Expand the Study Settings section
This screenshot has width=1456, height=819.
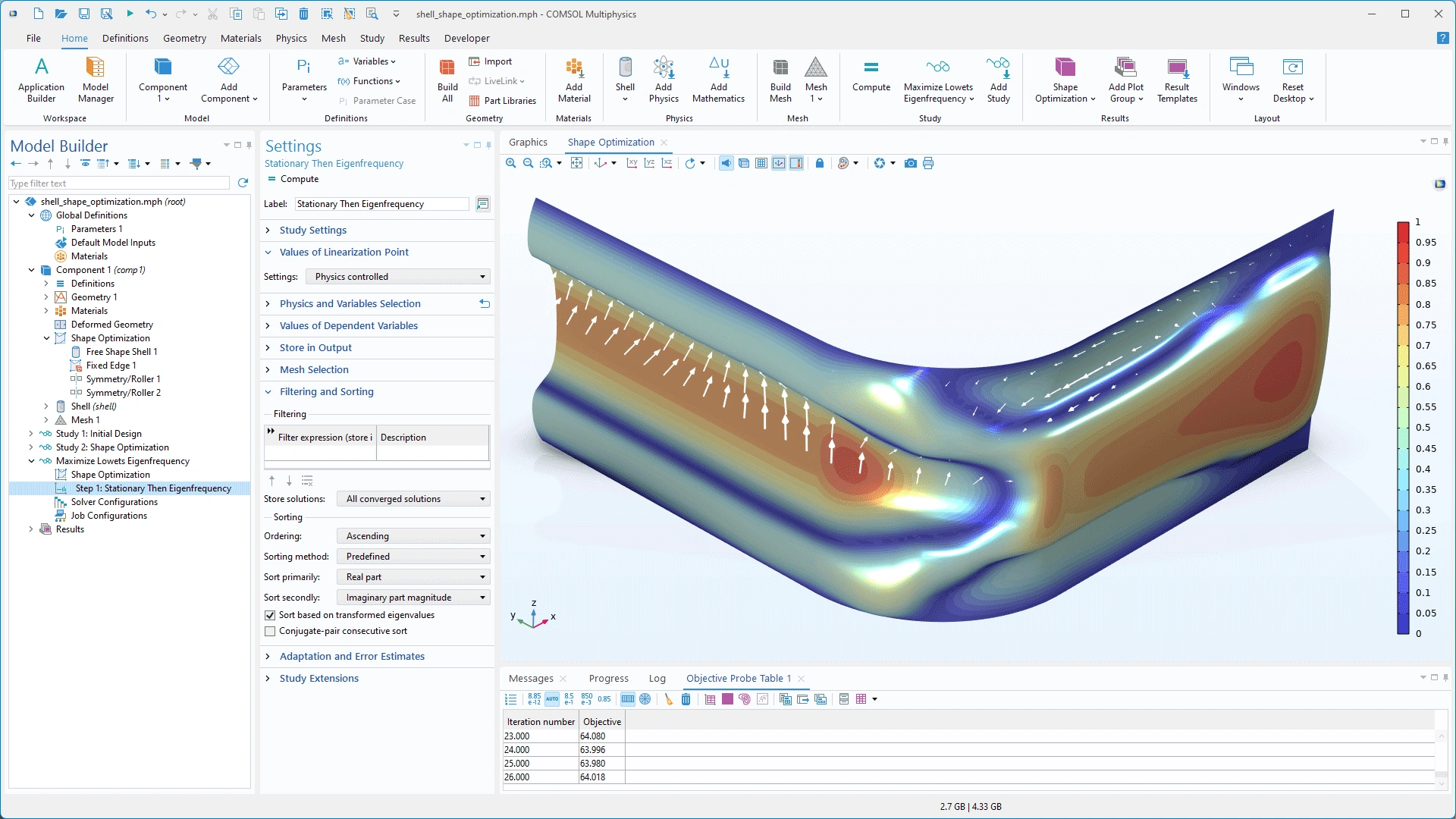[312, 230]
